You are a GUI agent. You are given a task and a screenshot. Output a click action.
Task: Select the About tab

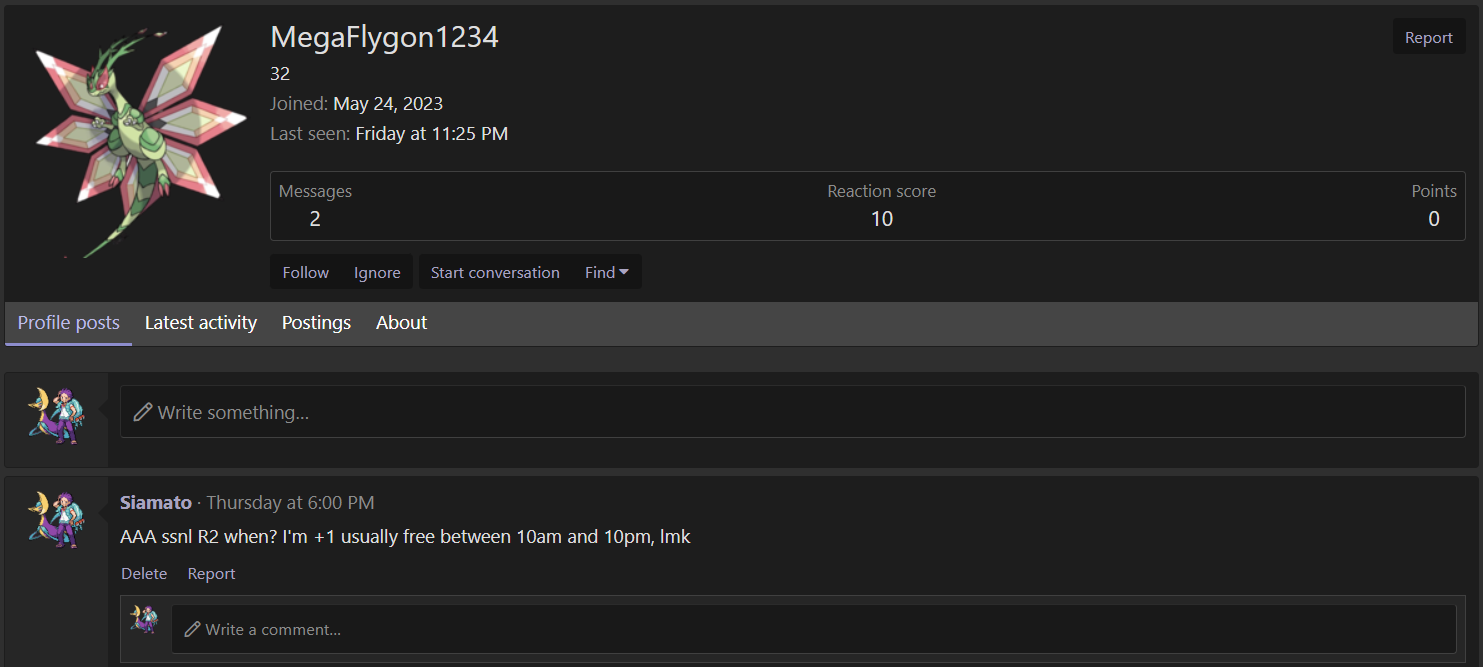pos(402,323)
